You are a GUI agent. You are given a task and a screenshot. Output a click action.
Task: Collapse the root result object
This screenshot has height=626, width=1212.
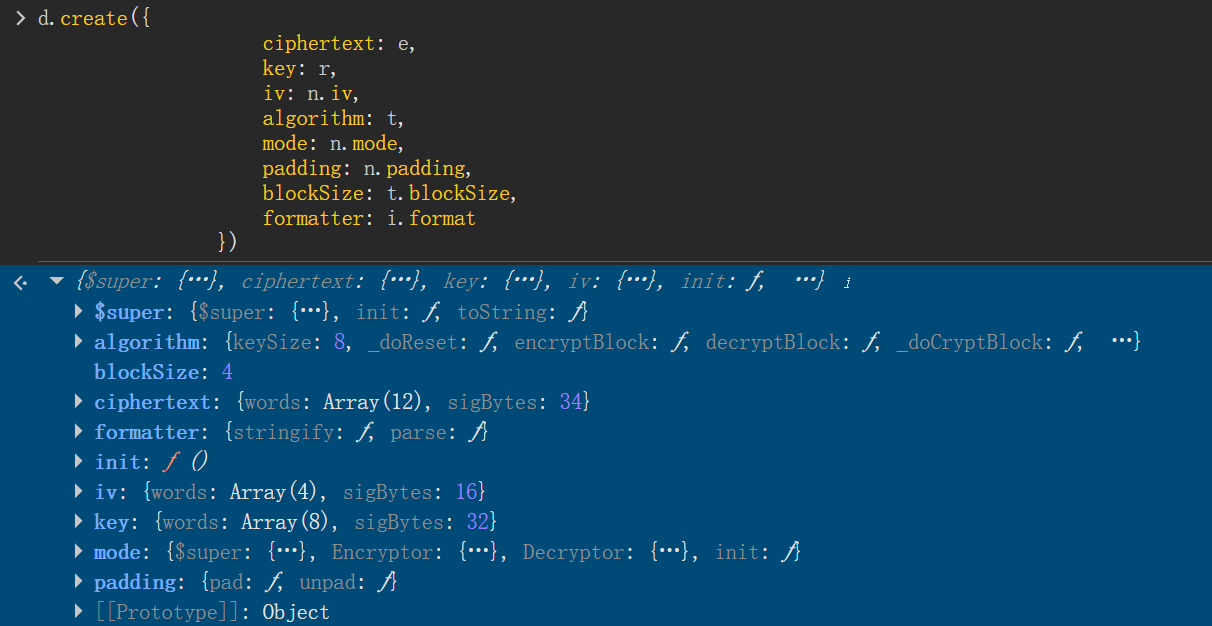point(56,282)
